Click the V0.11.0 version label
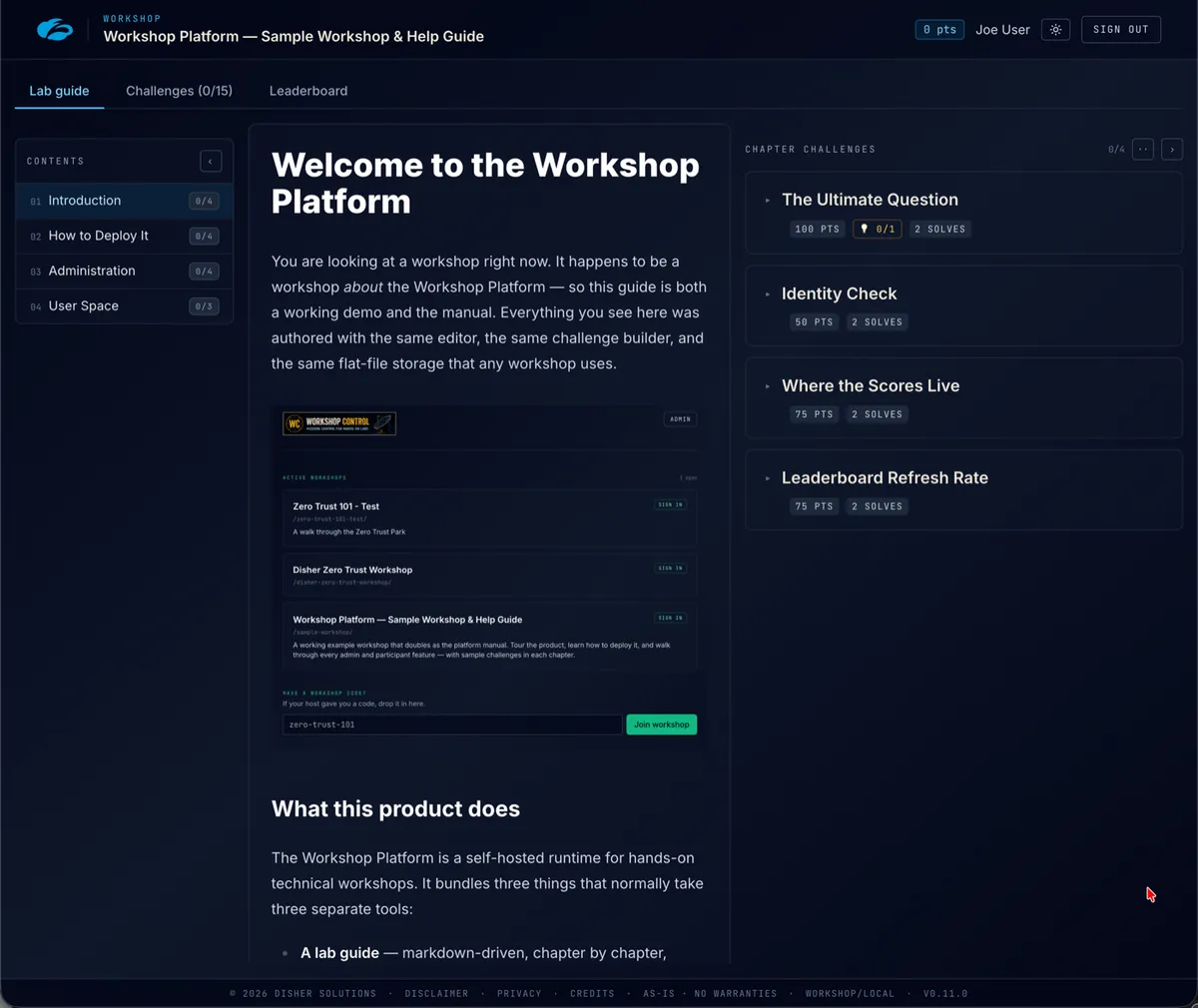 pyautogui.click(x=945, y=994)
